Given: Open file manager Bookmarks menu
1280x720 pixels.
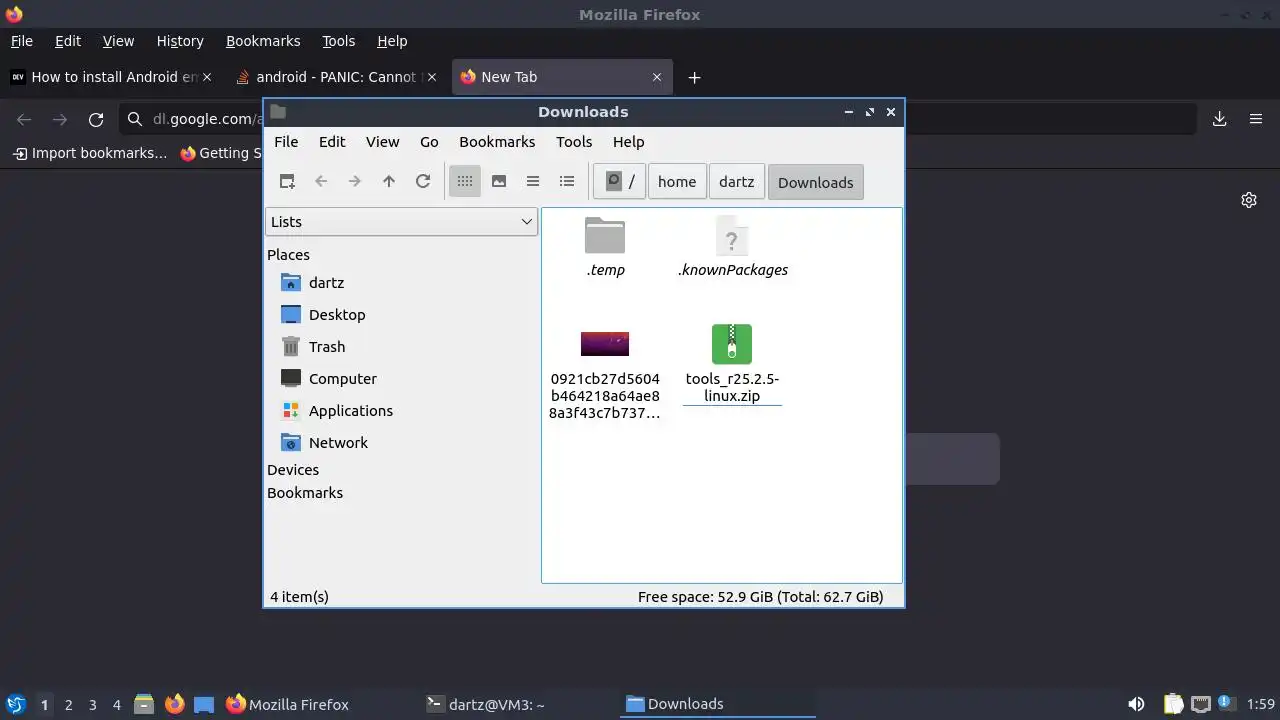Looking at the screenshot, I should click(x=497, y=142).
